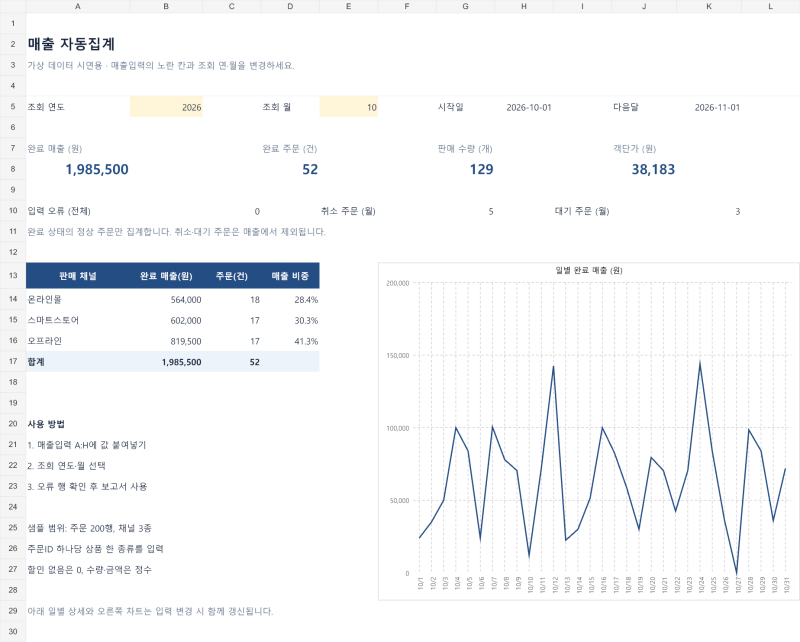This screenshot has width=800, height=642.
Task: Click the '대기 주문 (월)' label
Action: 582,211
